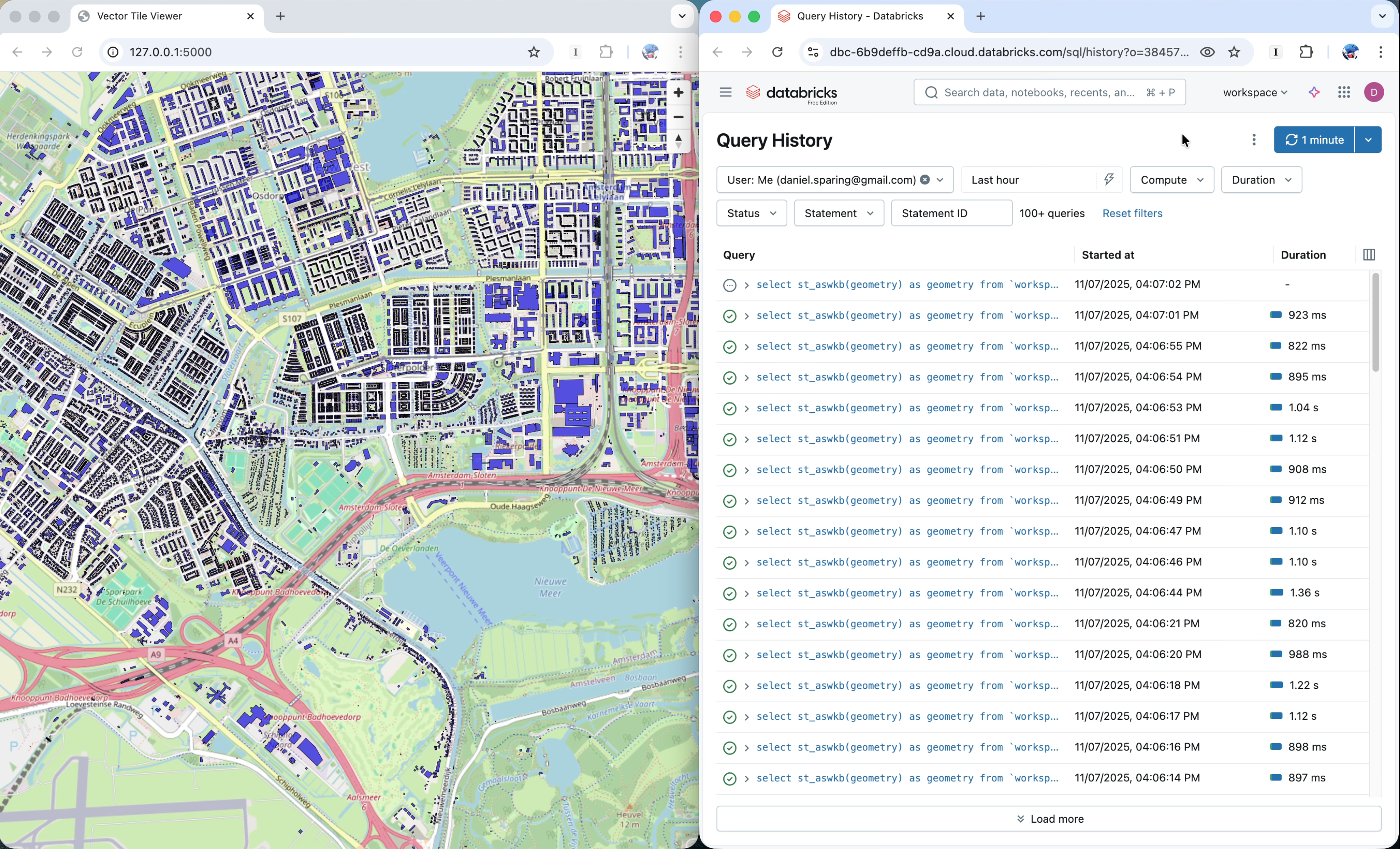
Task: Click the lightning bolt icon beside Last hour
Action: 1109,180
